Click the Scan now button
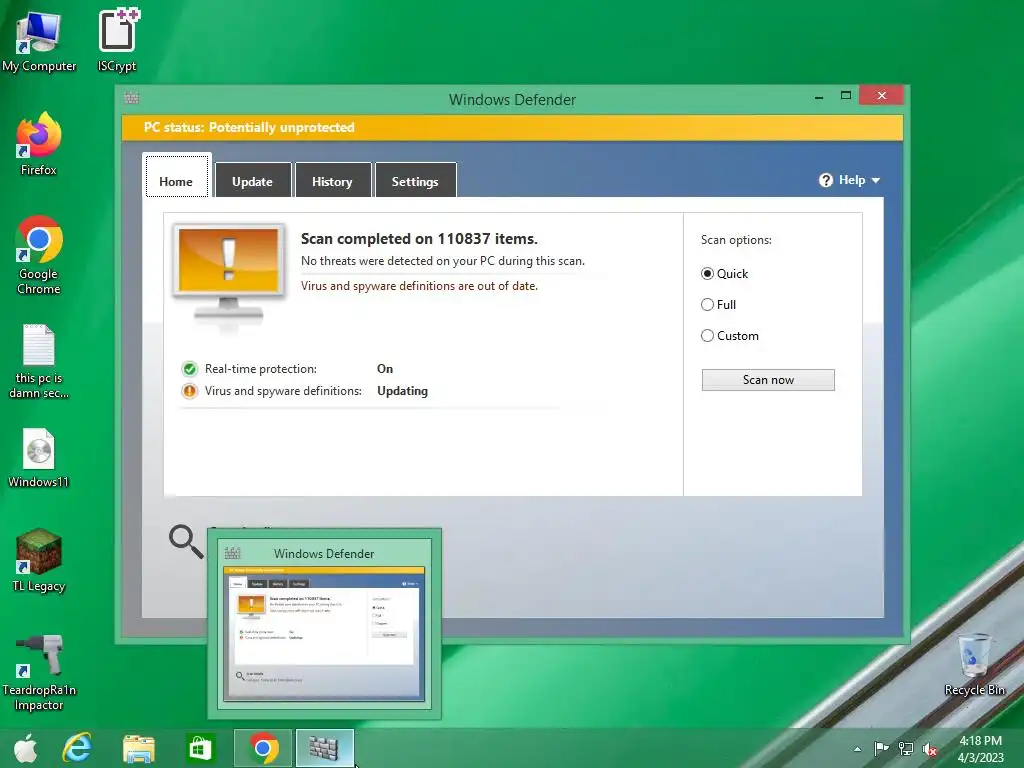The image size is (1024, 768). 768,380
